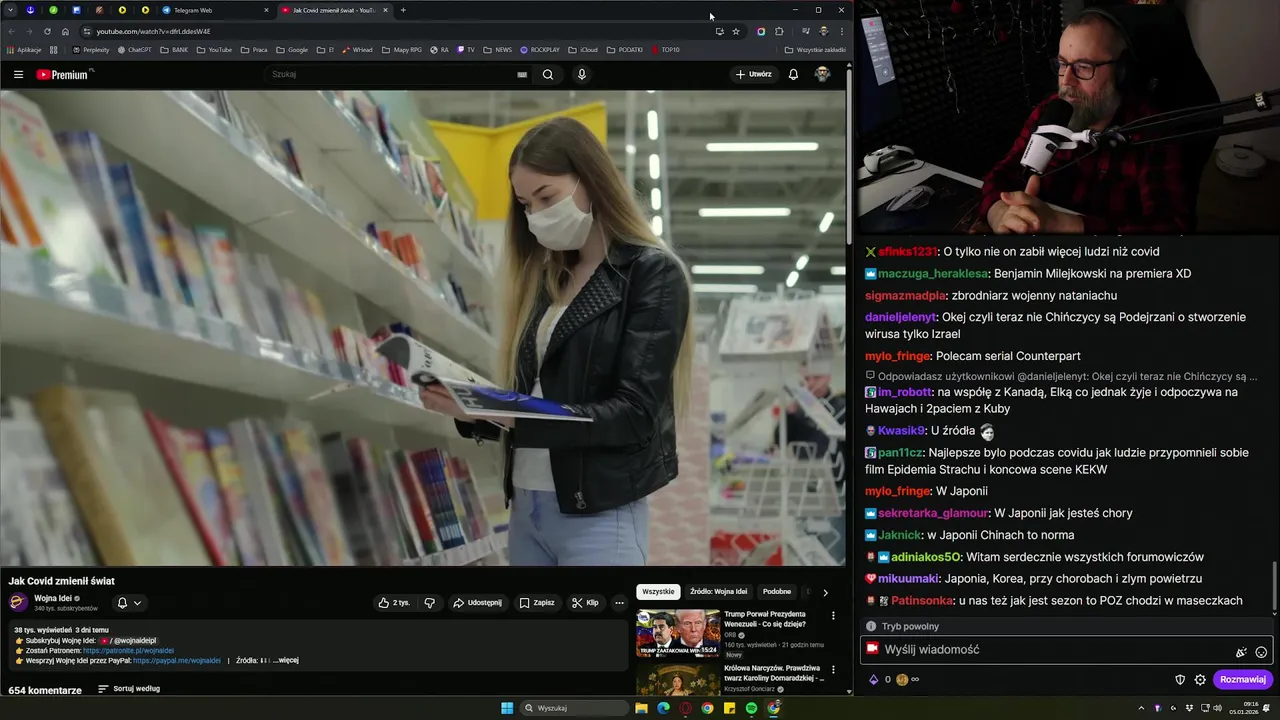The width and height of the screenshot is (1280, 720).
Task: Open a new browser tab
Action: (403, 10)
